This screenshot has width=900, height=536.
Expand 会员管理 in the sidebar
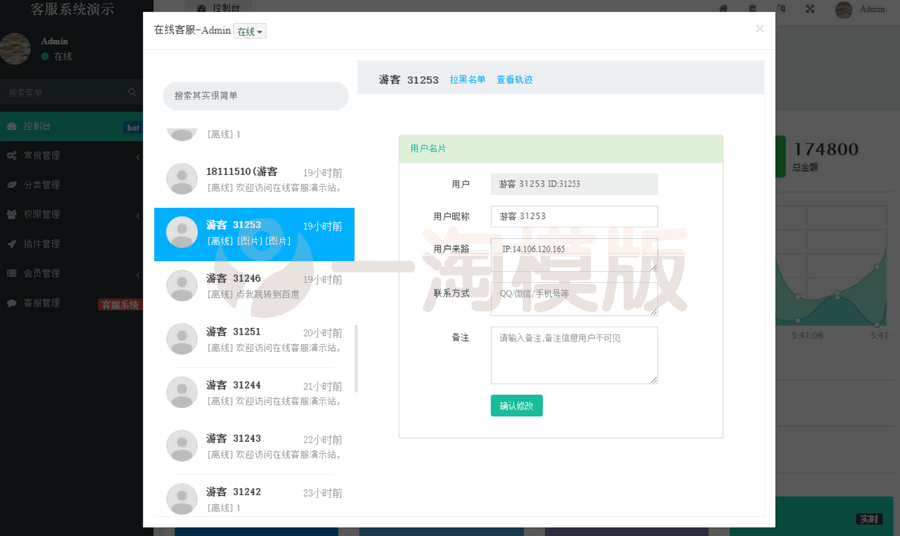tap(71, 274)
